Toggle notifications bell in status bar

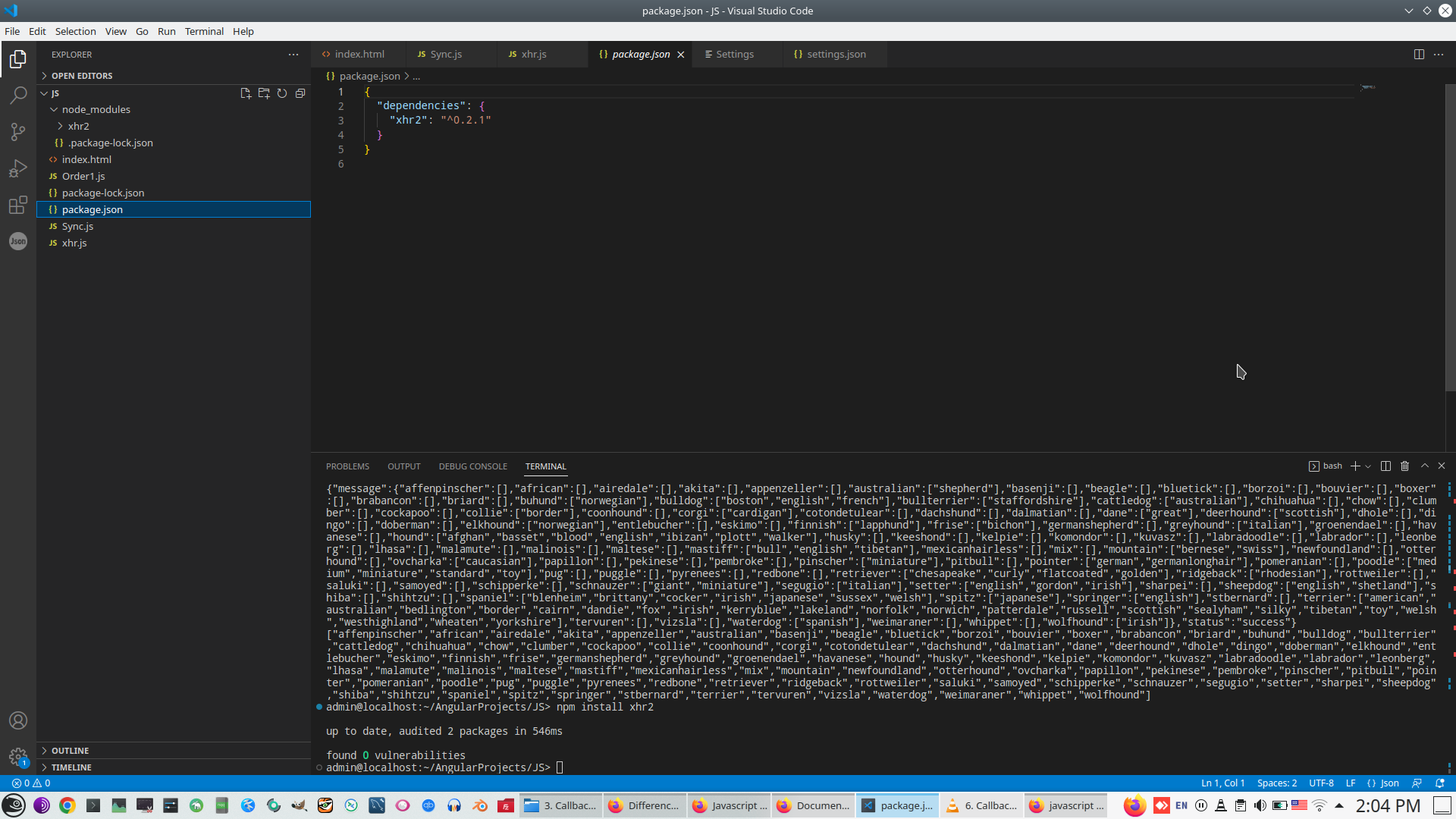[x=1440, y=783]
